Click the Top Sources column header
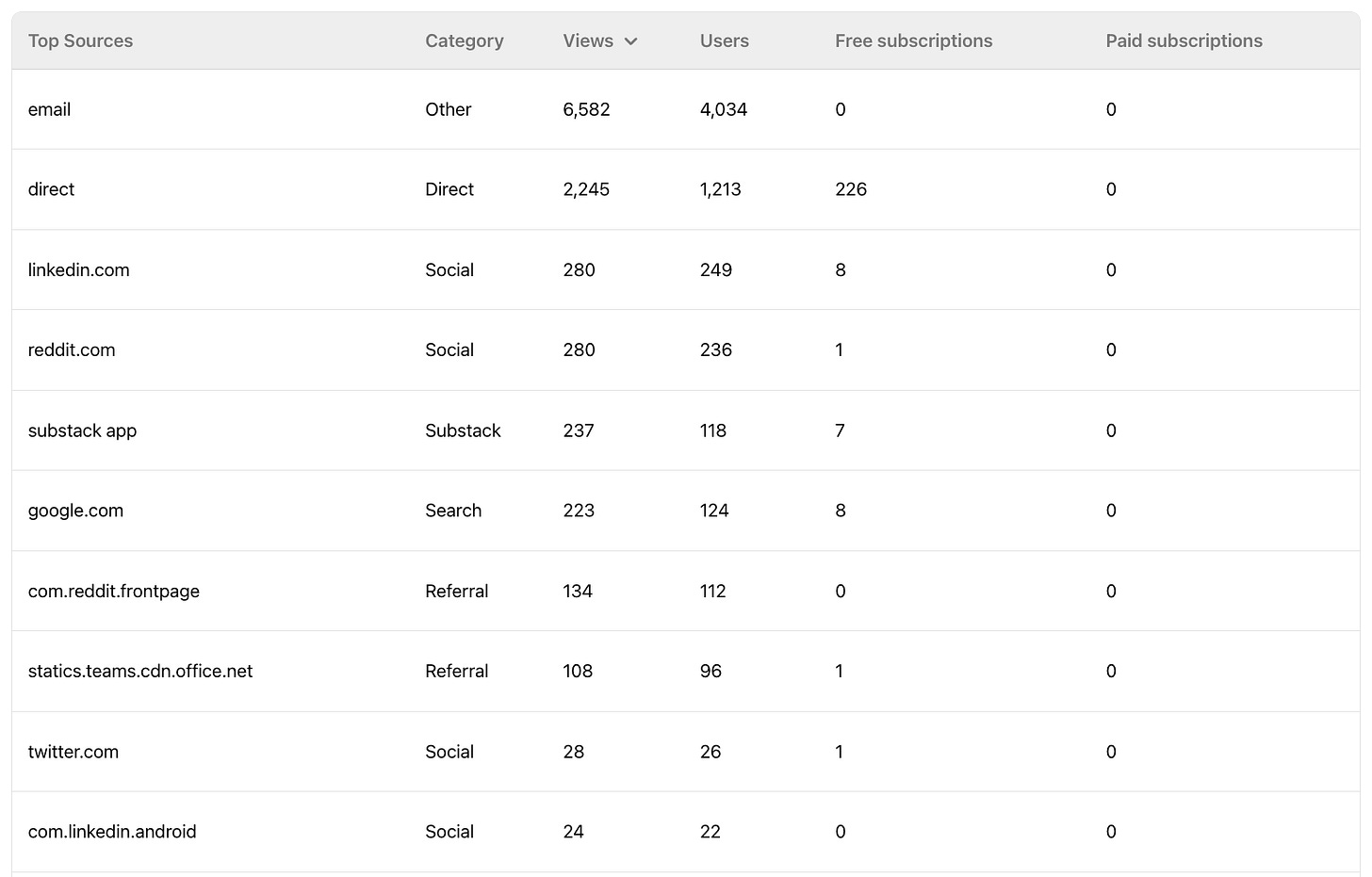 coord(80,41)
